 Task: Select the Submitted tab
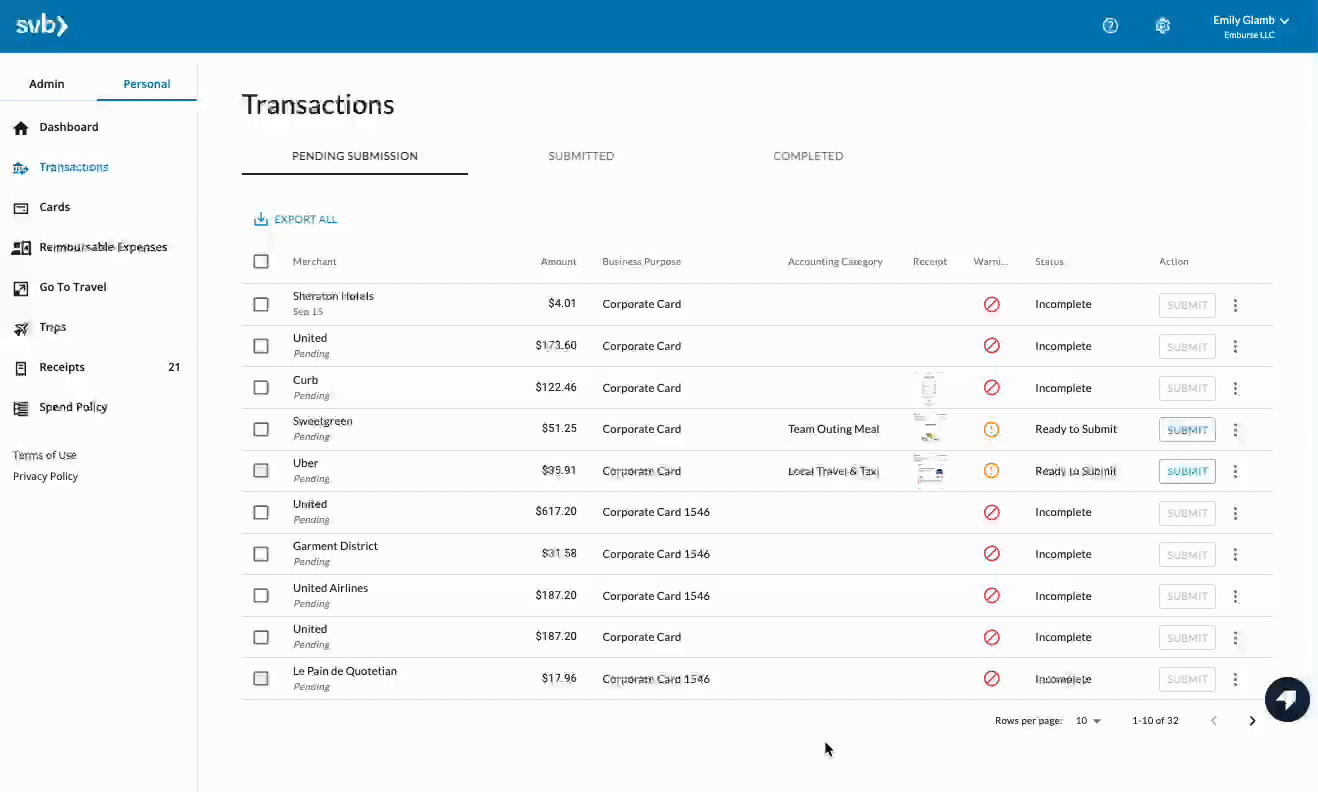(x=581, y=156)
